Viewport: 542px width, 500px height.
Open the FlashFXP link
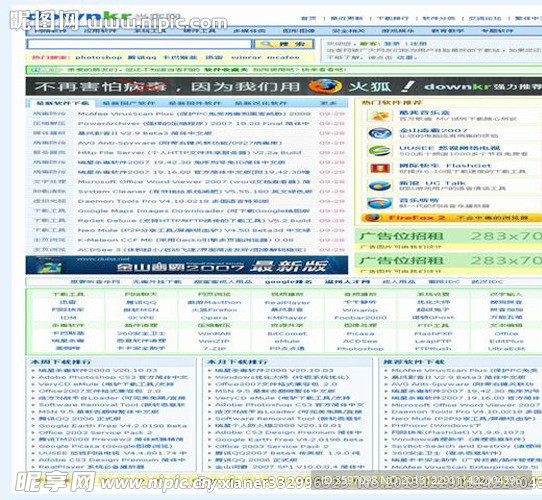(433, 333)
